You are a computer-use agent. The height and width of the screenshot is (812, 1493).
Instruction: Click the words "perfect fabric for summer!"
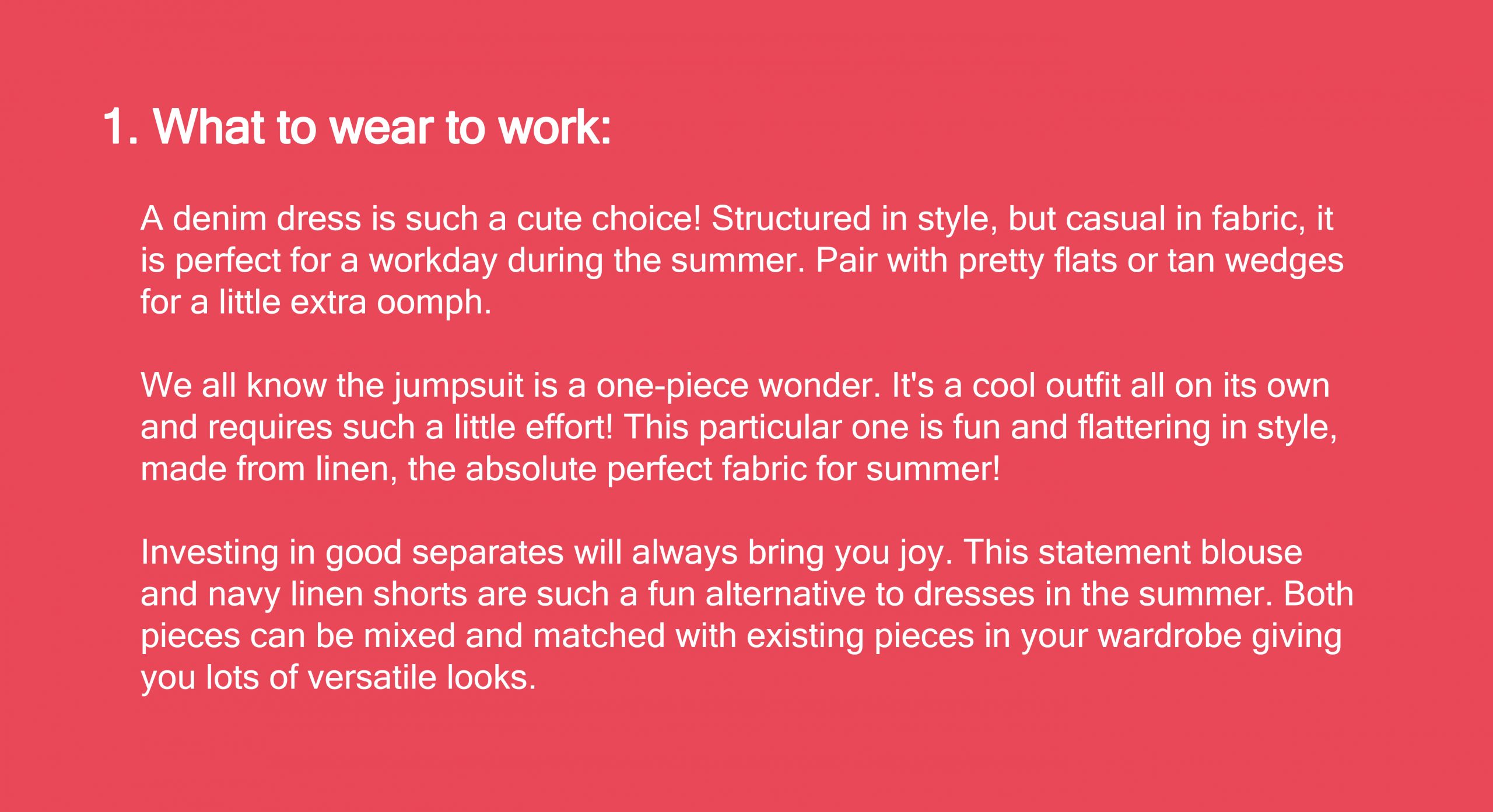[804, 469]
